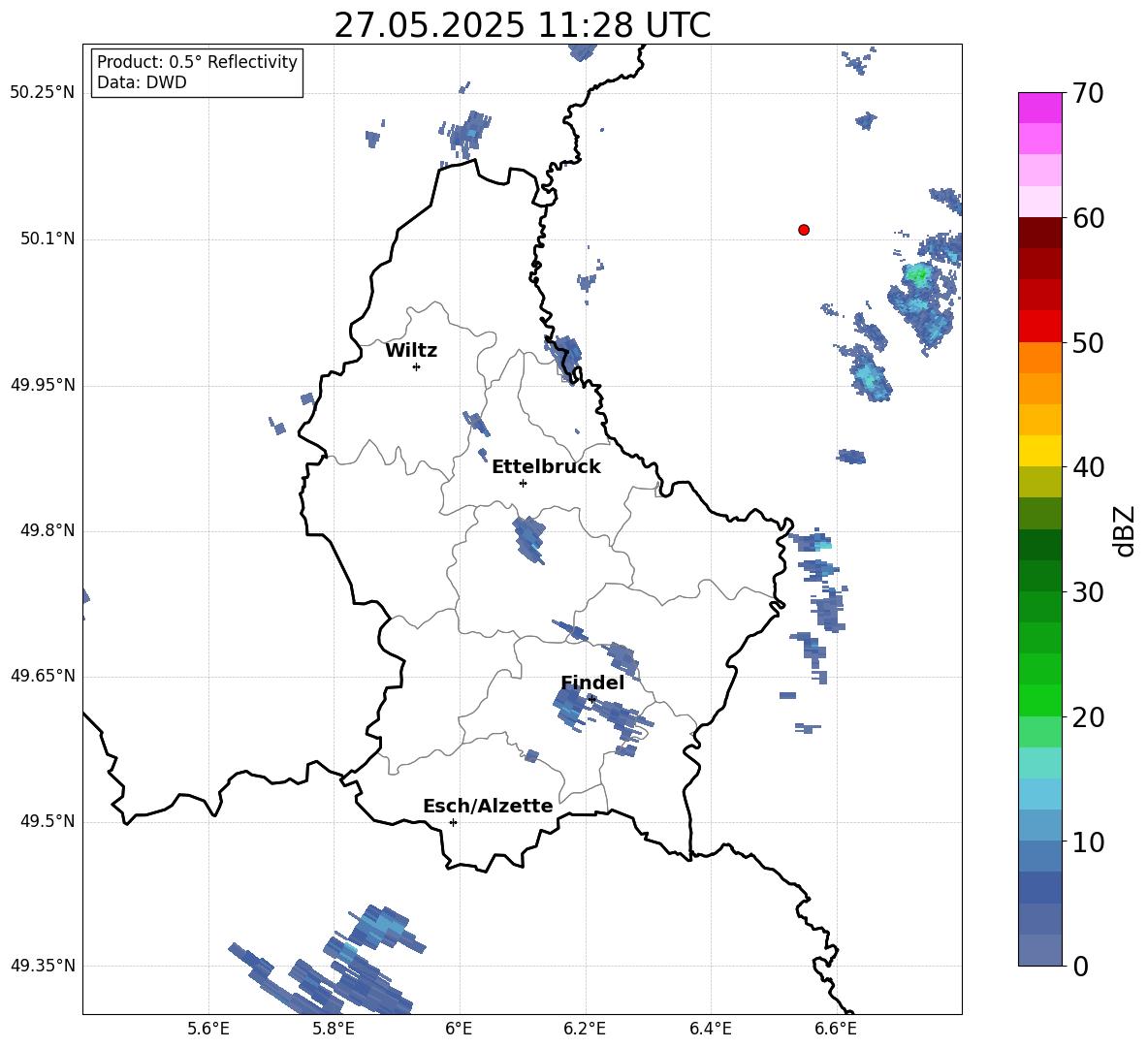Viewport: 1148px width, 1048px height.
Task: Click the 50.25°N latitude label
Action: 43,93
